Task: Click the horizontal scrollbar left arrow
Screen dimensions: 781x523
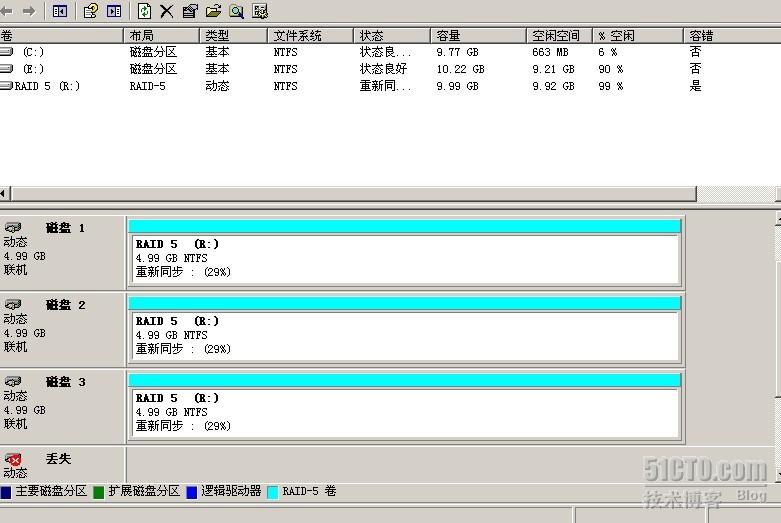Action: click(5, 194)
